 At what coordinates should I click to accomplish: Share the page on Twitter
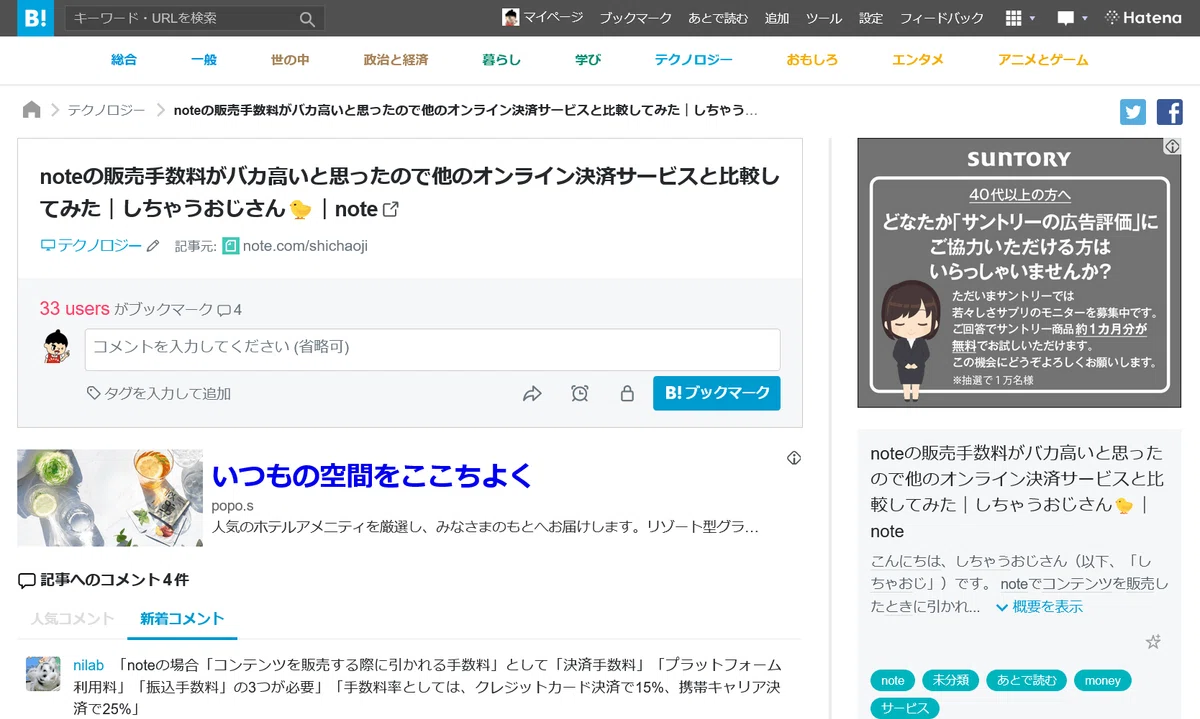tap(1133, 112)
